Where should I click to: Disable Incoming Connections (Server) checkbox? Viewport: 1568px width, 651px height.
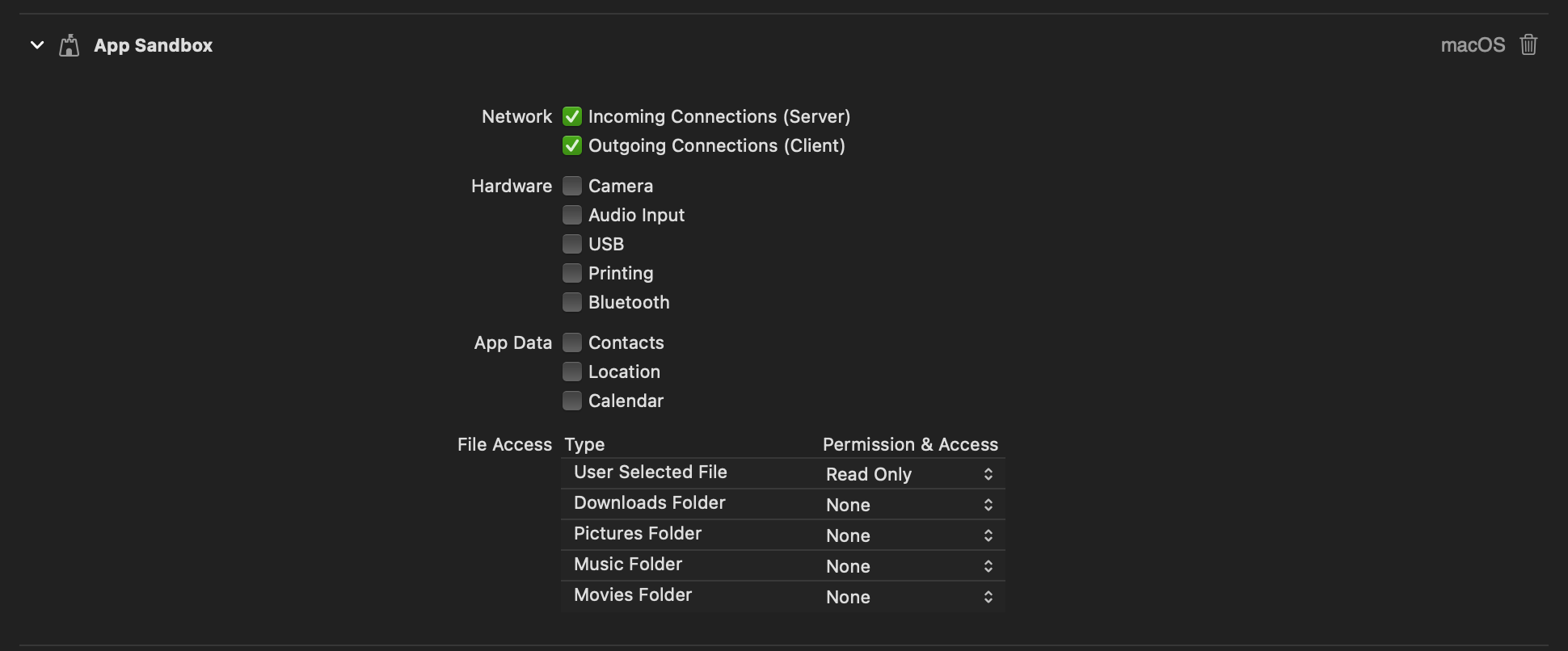tap(572, 116)
